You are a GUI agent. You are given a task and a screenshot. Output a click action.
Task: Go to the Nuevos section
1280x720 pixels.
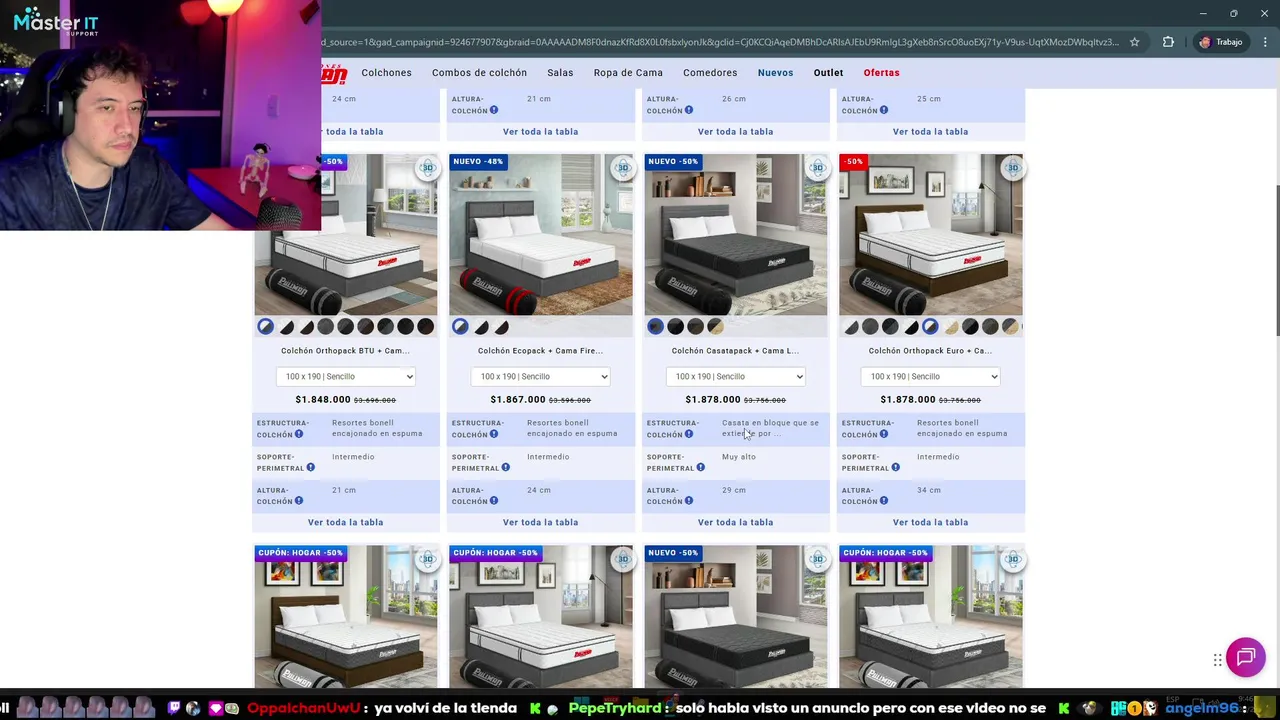775,73
